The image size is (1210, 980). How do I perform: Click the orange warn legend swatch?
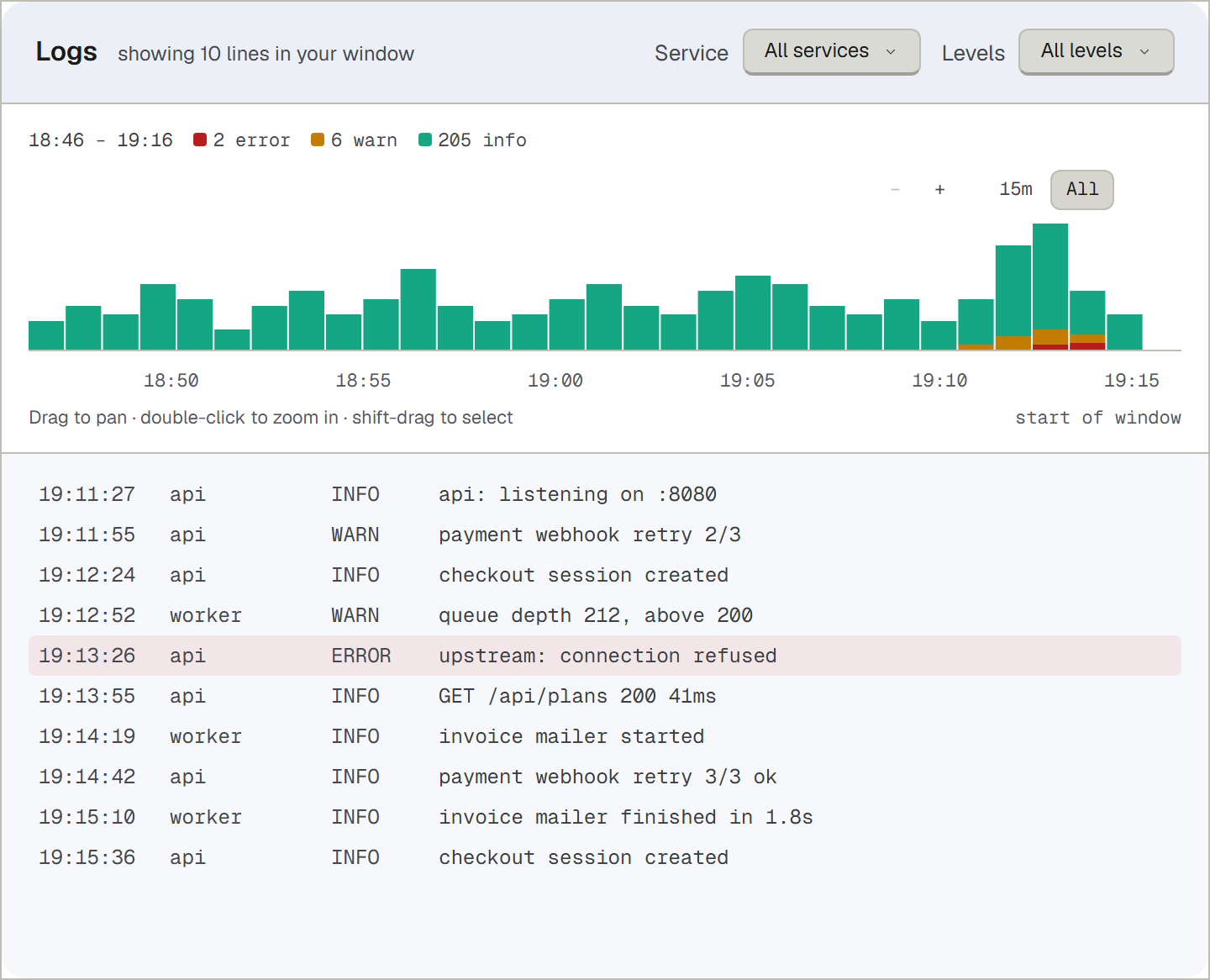318,140
